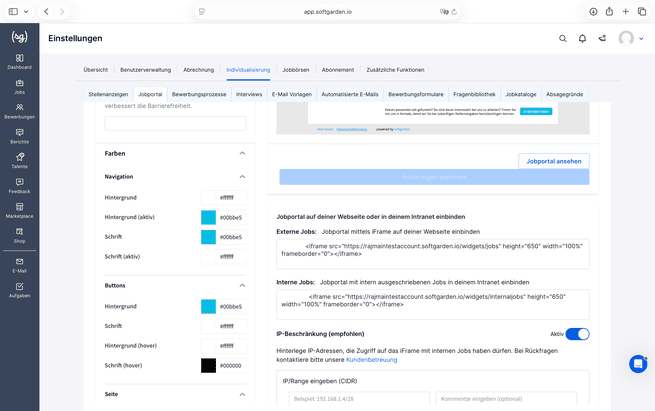Image resolution: width=655 pixels, height=411 pixels.
Task: Collapse the Buttons color section
Action: [x=242, y=285]
